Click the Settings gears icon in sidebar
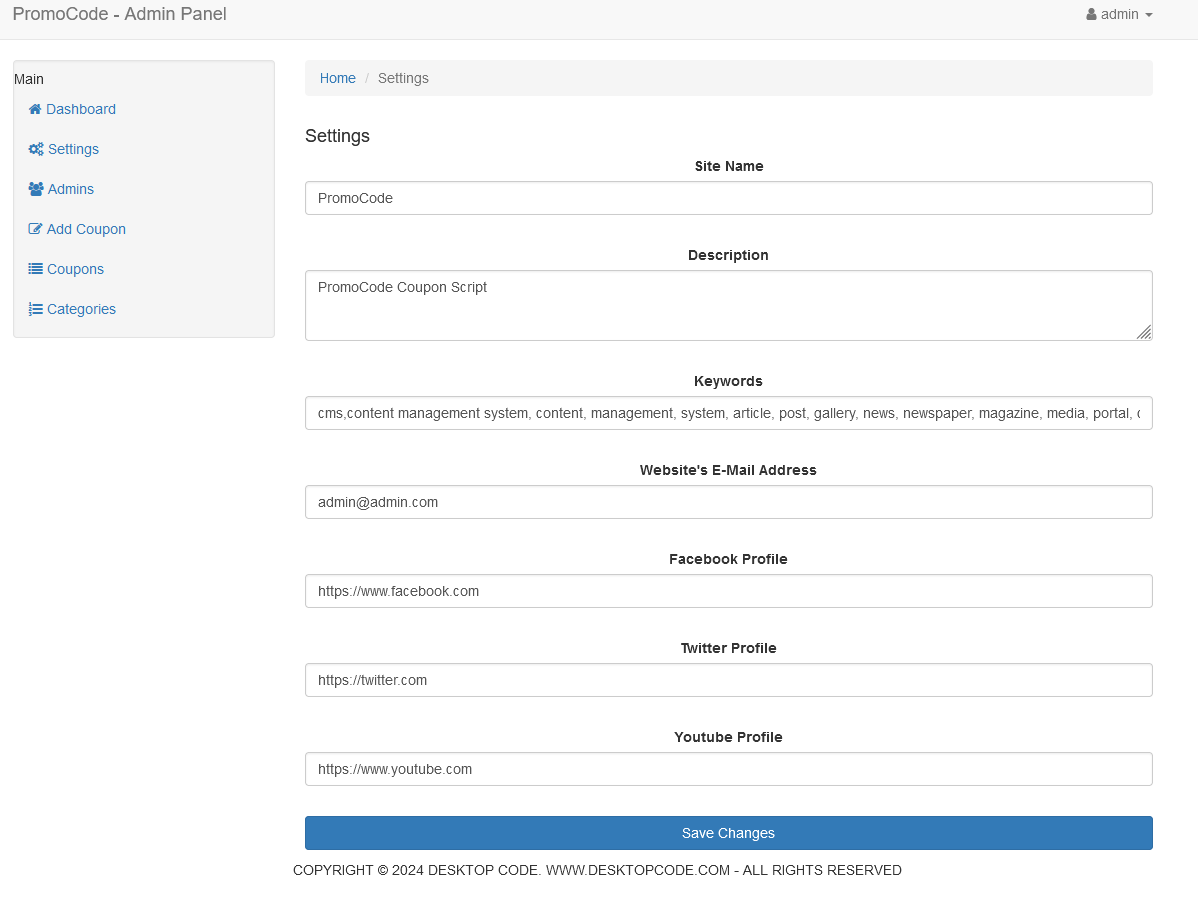This screenshot has height=915, width=1198. pos(36,149)
